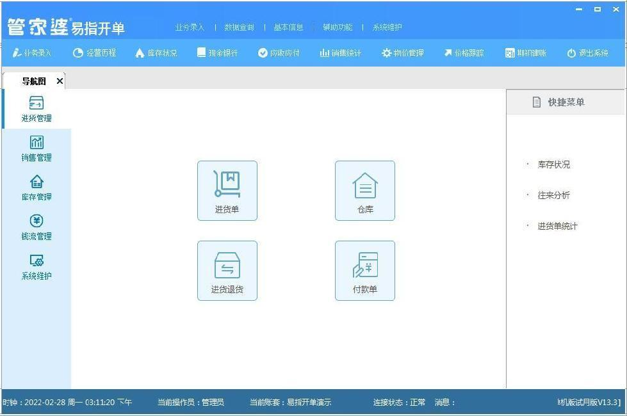This screenshot has width=627, height=417.
Task: Open the 仓库 warehouse icon
Action: pyautogui.click(x=364, y=190)
